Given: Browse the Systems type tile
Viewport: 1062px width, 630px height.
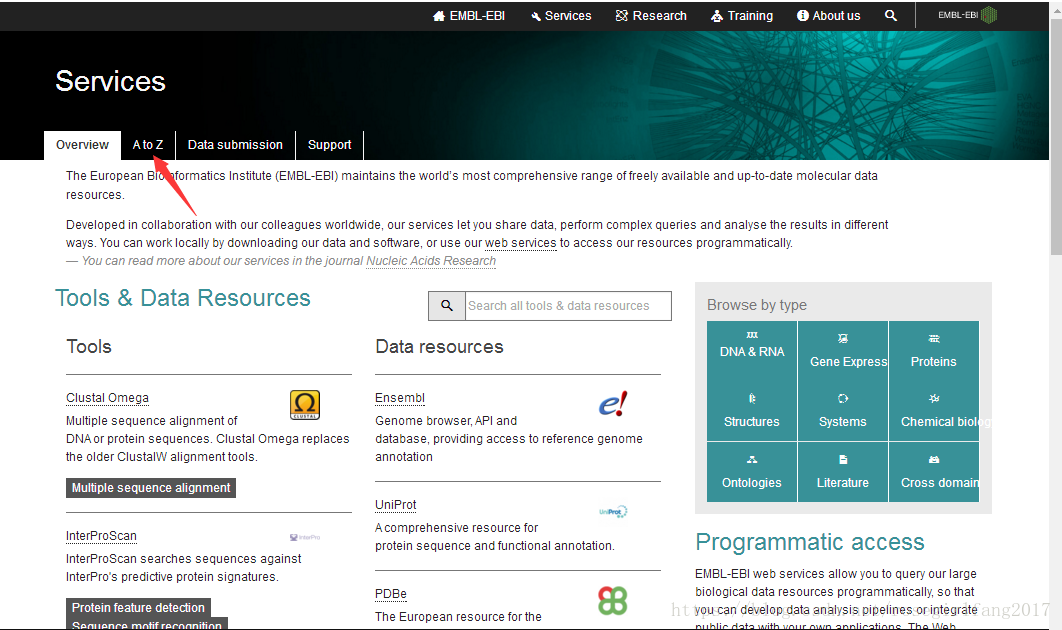Looking at the screenshot, I should point(843,411).
